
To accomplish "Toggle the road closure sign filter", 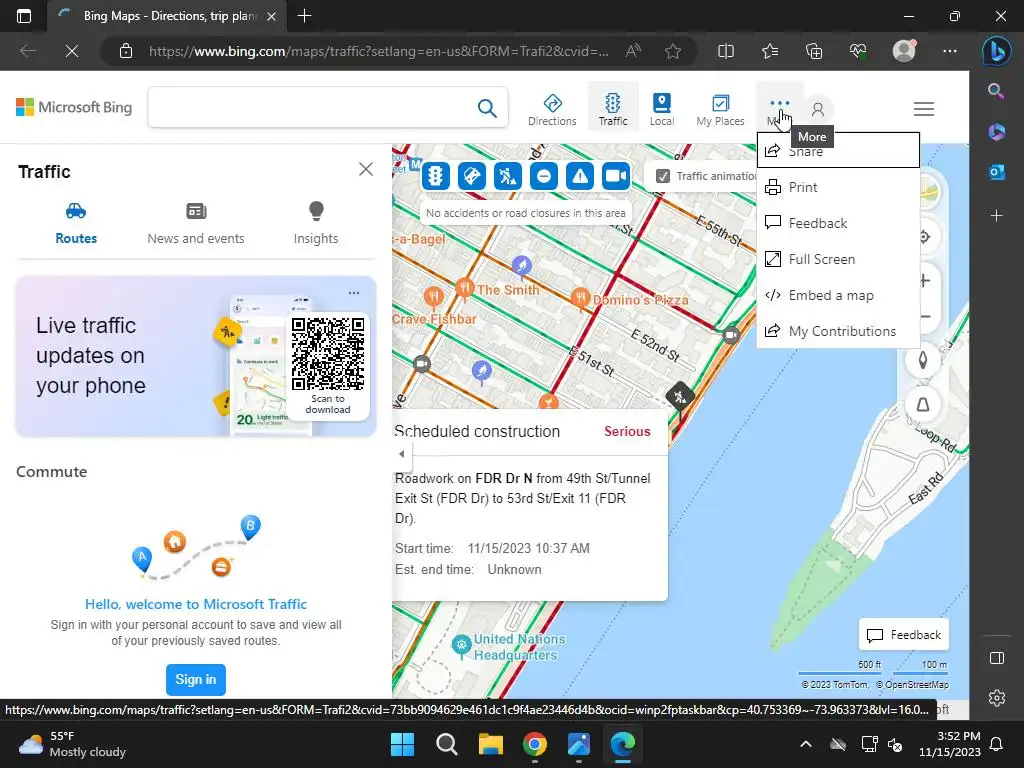I will pos(472,176).
